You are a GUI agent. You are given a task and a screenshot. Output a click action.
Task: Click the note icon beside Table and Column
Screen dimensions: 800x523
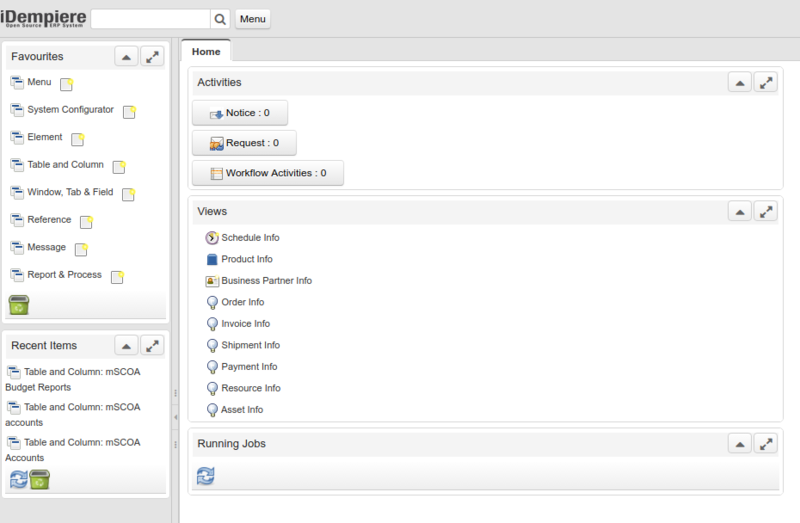[119, 167]
